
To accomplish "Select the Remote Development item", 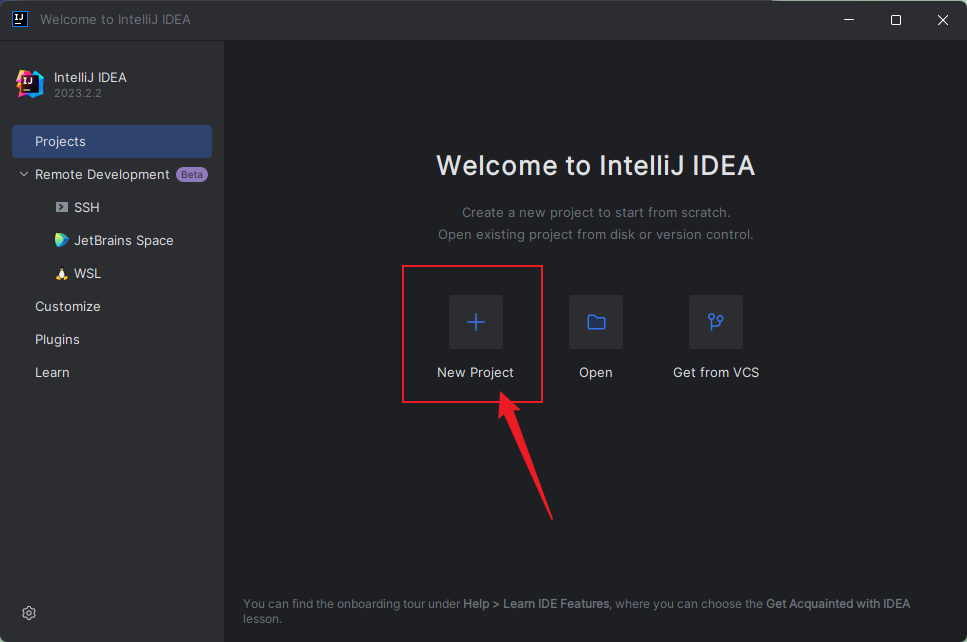I will coord(102,175).
